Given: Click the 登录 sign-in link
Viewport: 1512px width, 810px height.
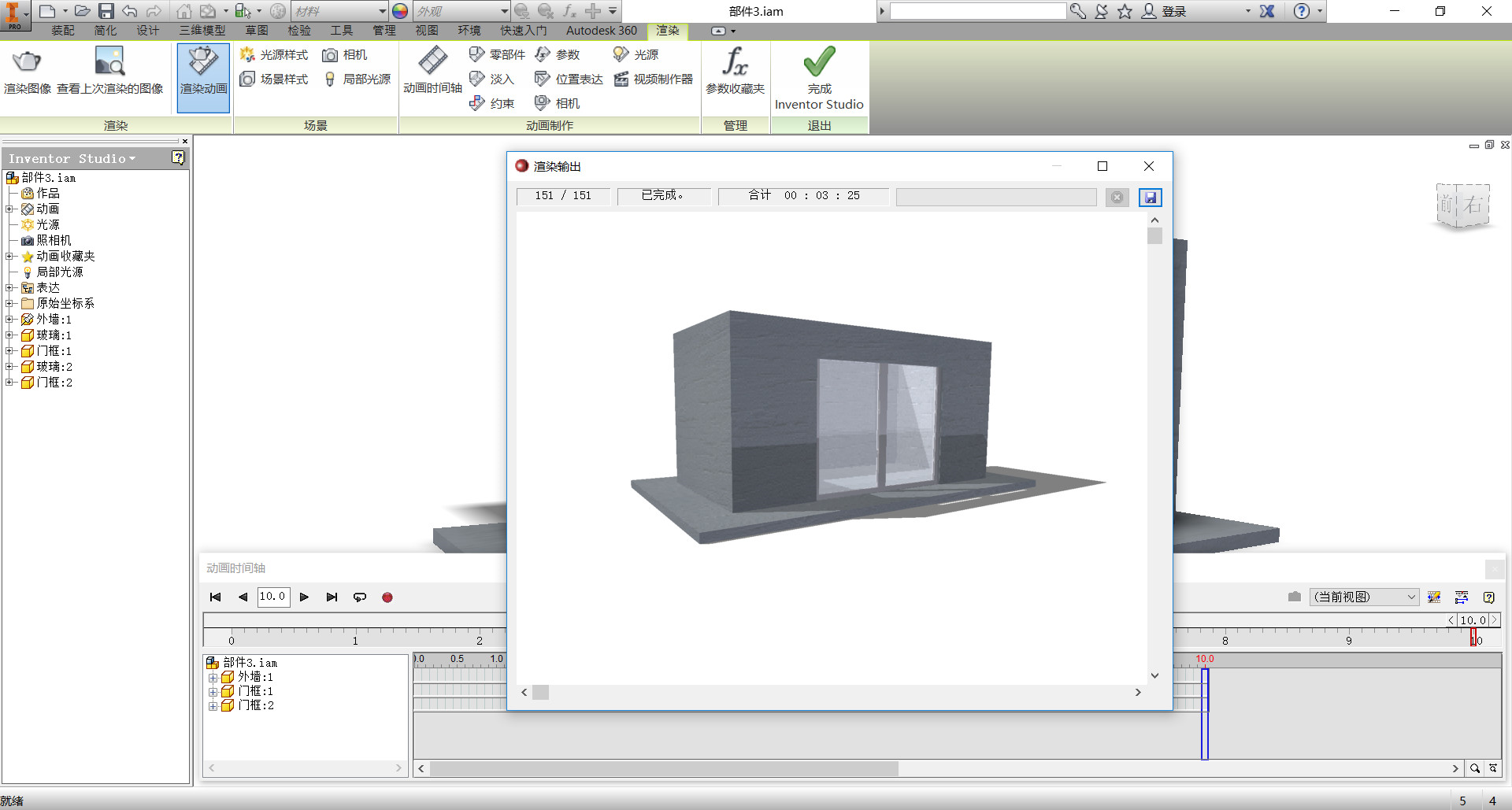Looking at the screenshot, I should click(1173, 11).
